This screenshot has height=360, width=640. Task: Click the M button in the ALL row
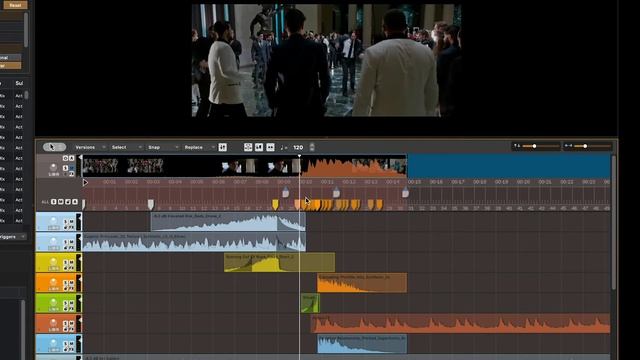tap(60, 202)
